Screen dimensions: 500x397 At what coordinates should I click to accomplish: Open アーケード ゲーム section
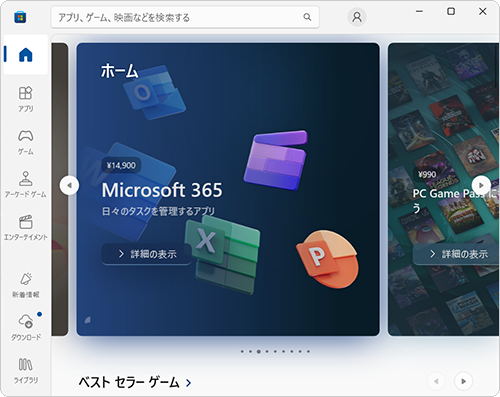(x=26, y=185)
